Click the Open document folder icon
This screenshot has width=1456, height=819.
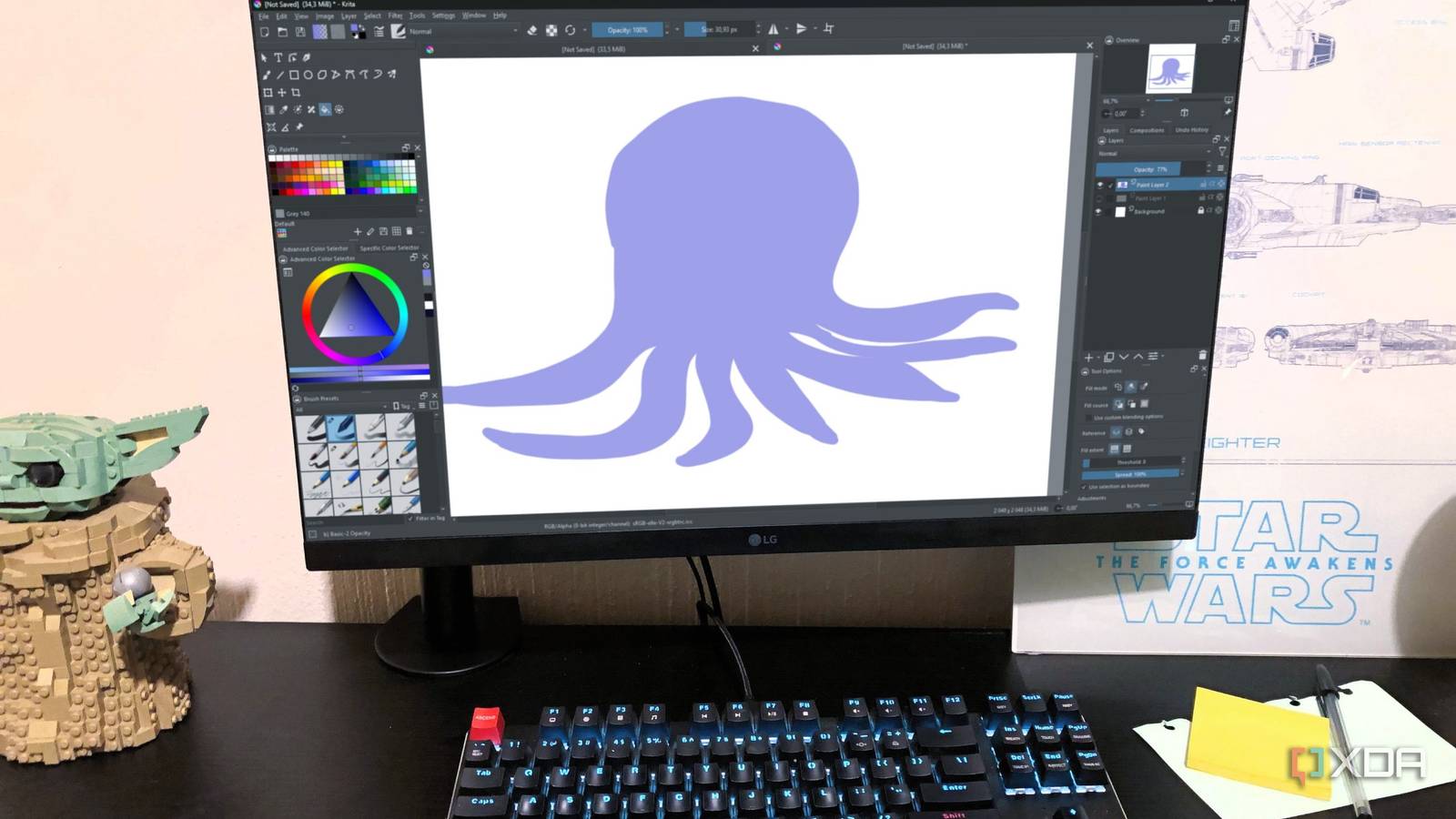point(282,32)
